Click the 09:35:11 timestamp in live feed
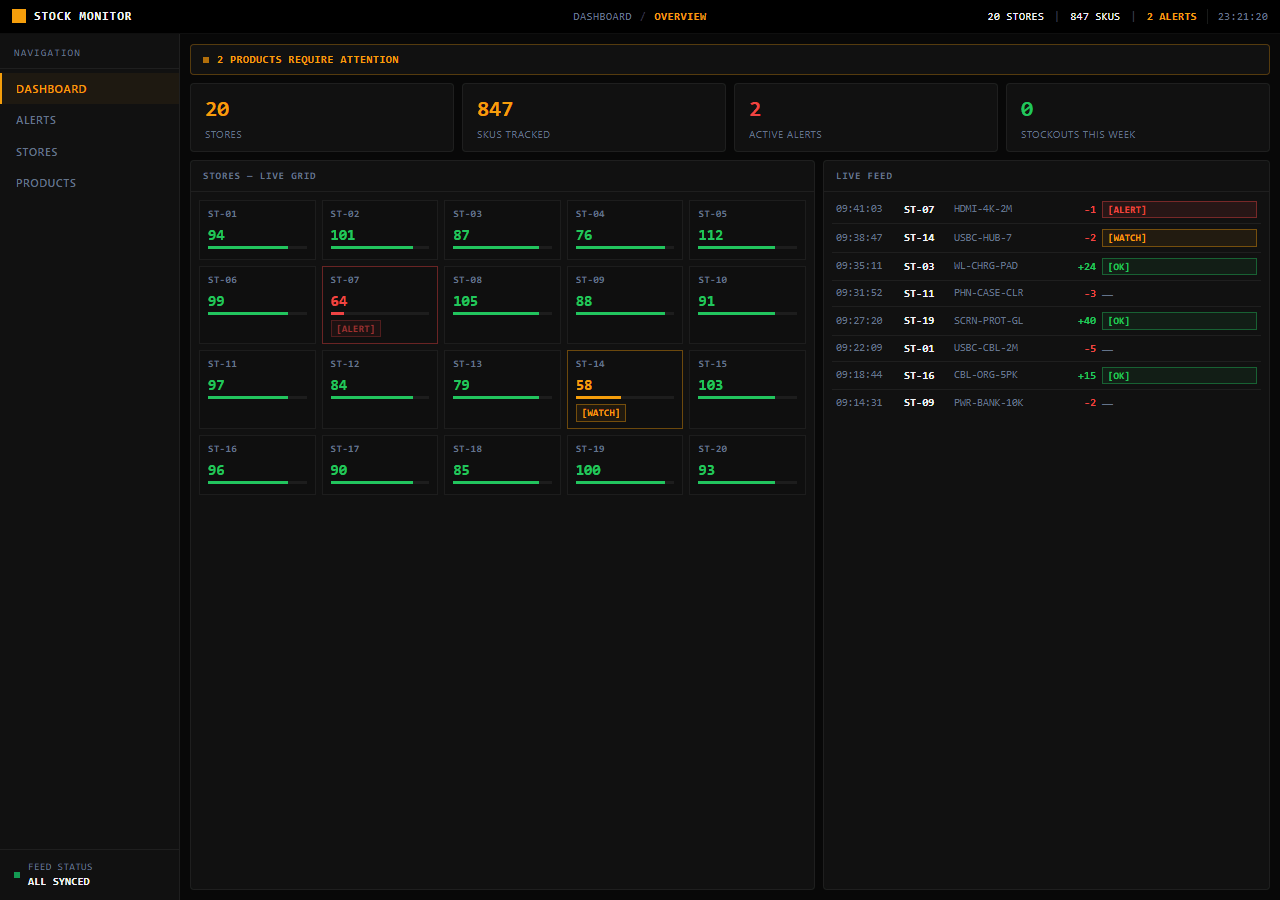Image resolution: width=1280 pixels, height=900 pixels. (x=859, y=266)
